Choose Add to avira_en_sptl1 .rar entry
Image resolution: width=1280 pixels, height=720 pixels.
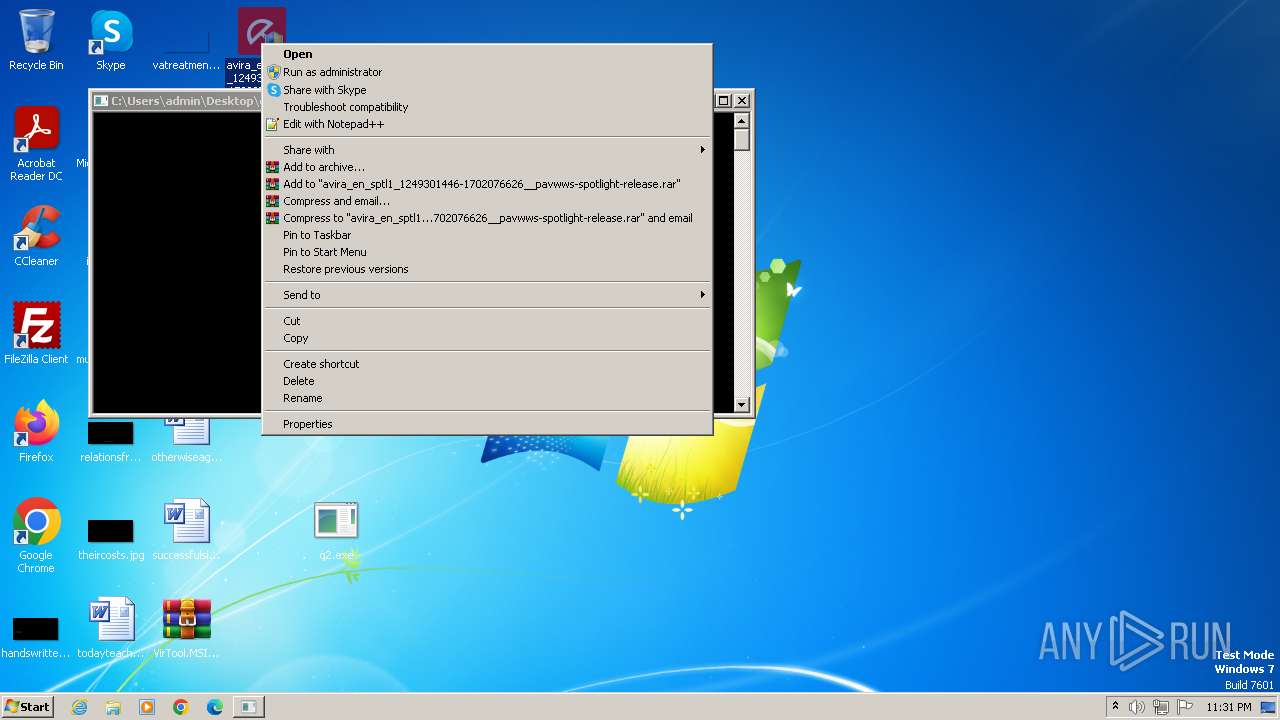[487, 184]
